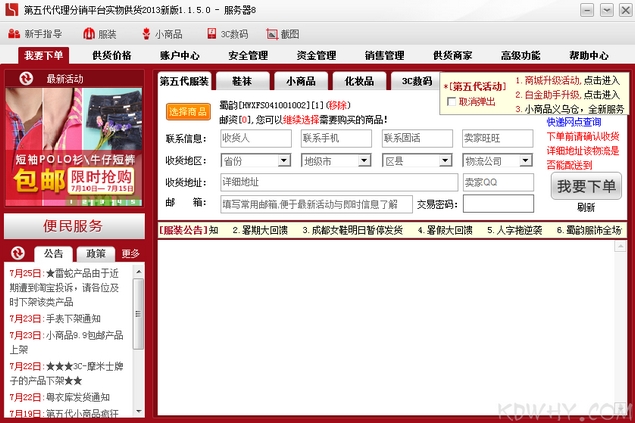Click announcement list scroll-down arrow

click(x=139, y=412)
